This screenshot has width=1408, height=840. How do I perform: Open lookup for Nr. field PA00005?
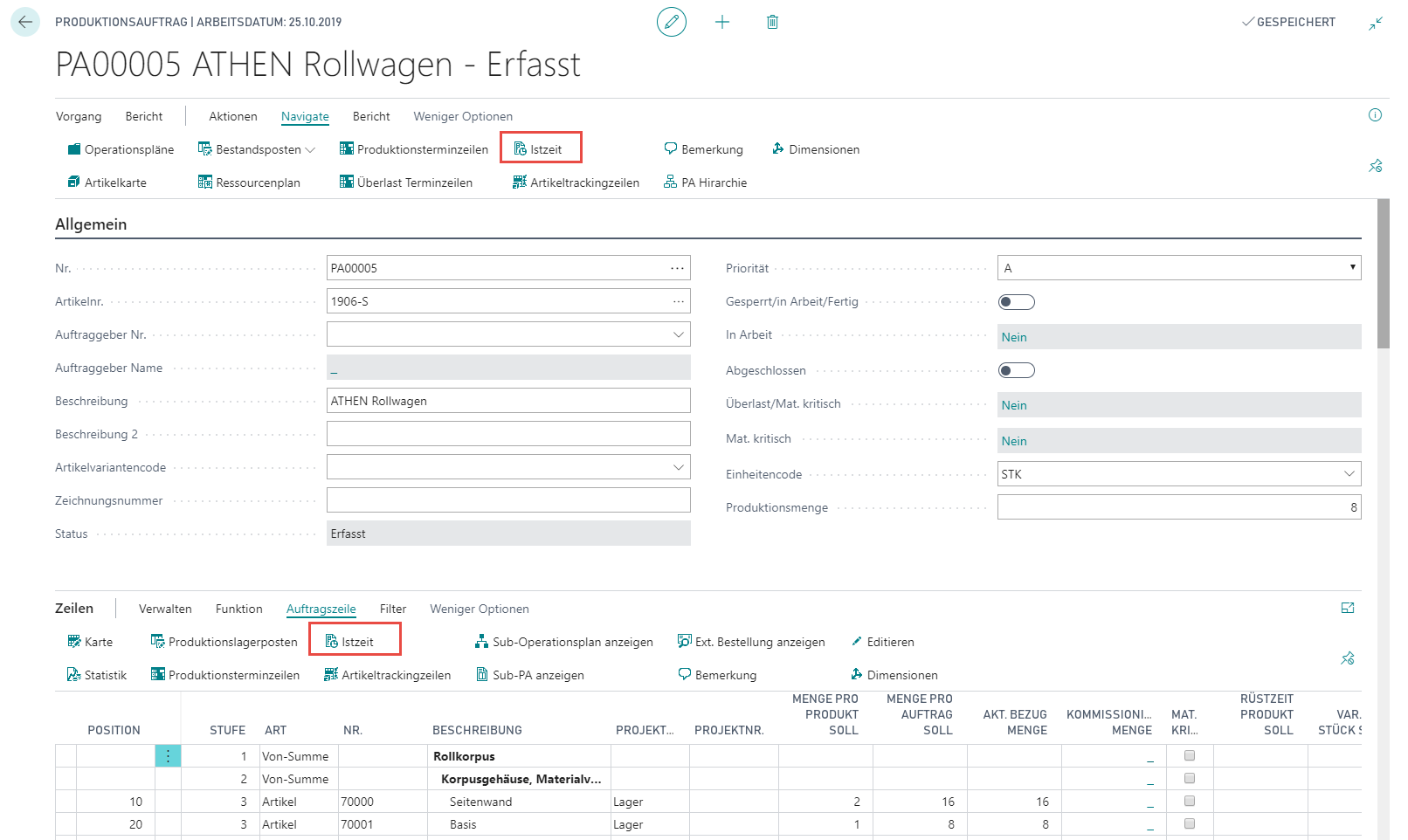[x=678, y=268]
